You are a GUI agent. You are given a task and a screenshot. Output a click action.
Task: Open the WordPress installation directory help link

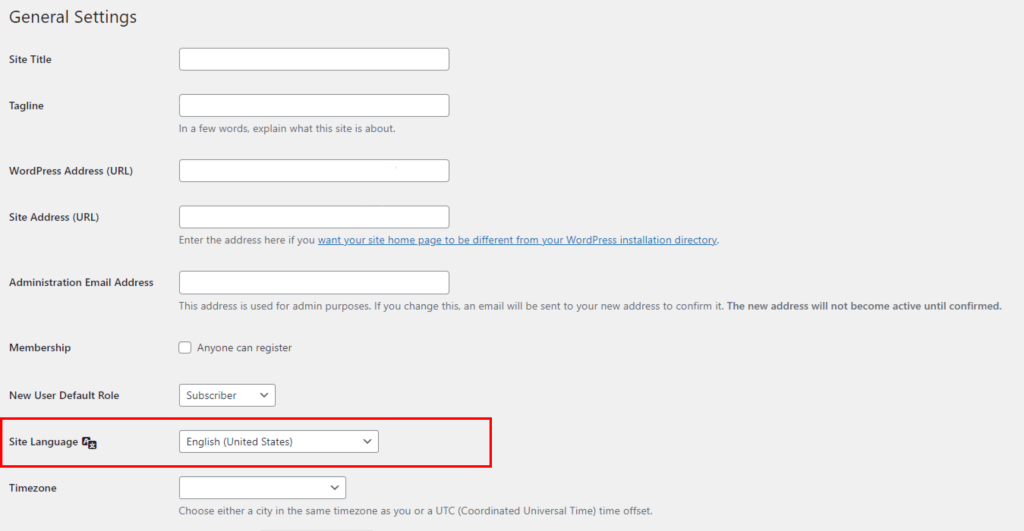[x=517, y=240]
